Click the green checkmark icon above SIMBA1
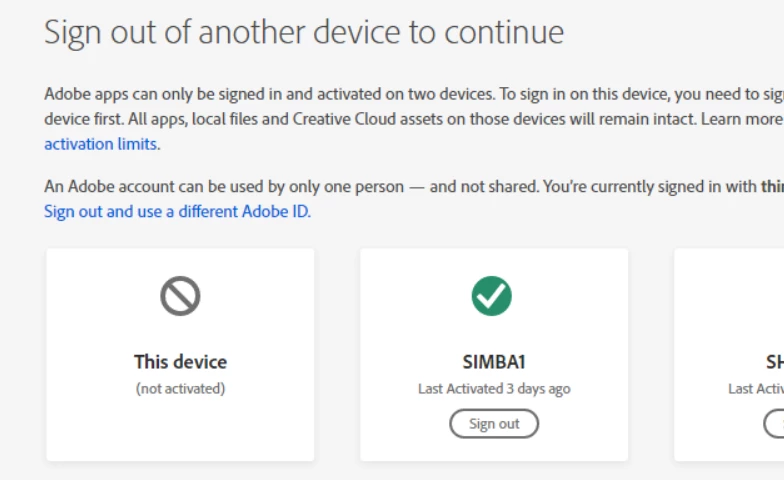784x480 pixels. pyautogui.click(x=492, y=296)
